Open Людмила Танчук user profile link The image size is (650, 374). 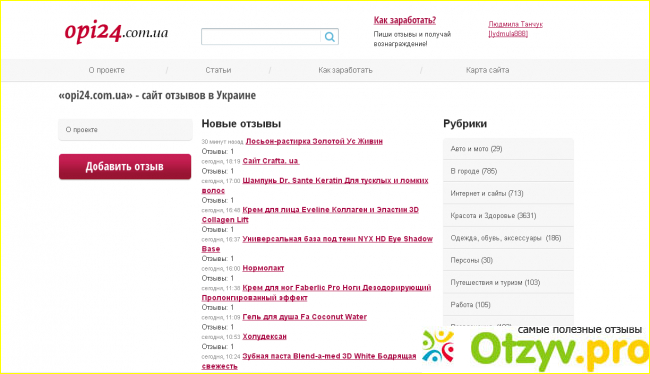[x=515, y=29]
